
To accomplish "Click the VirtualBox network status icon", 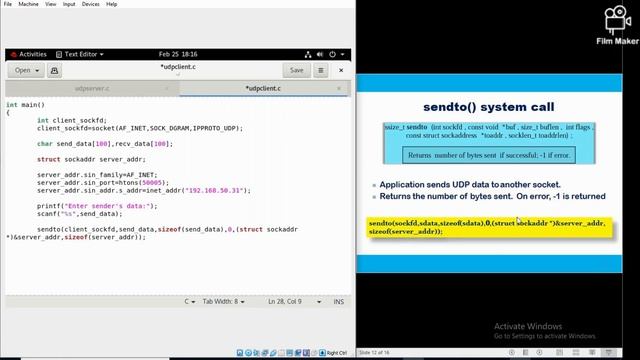I will coord(264,353).
